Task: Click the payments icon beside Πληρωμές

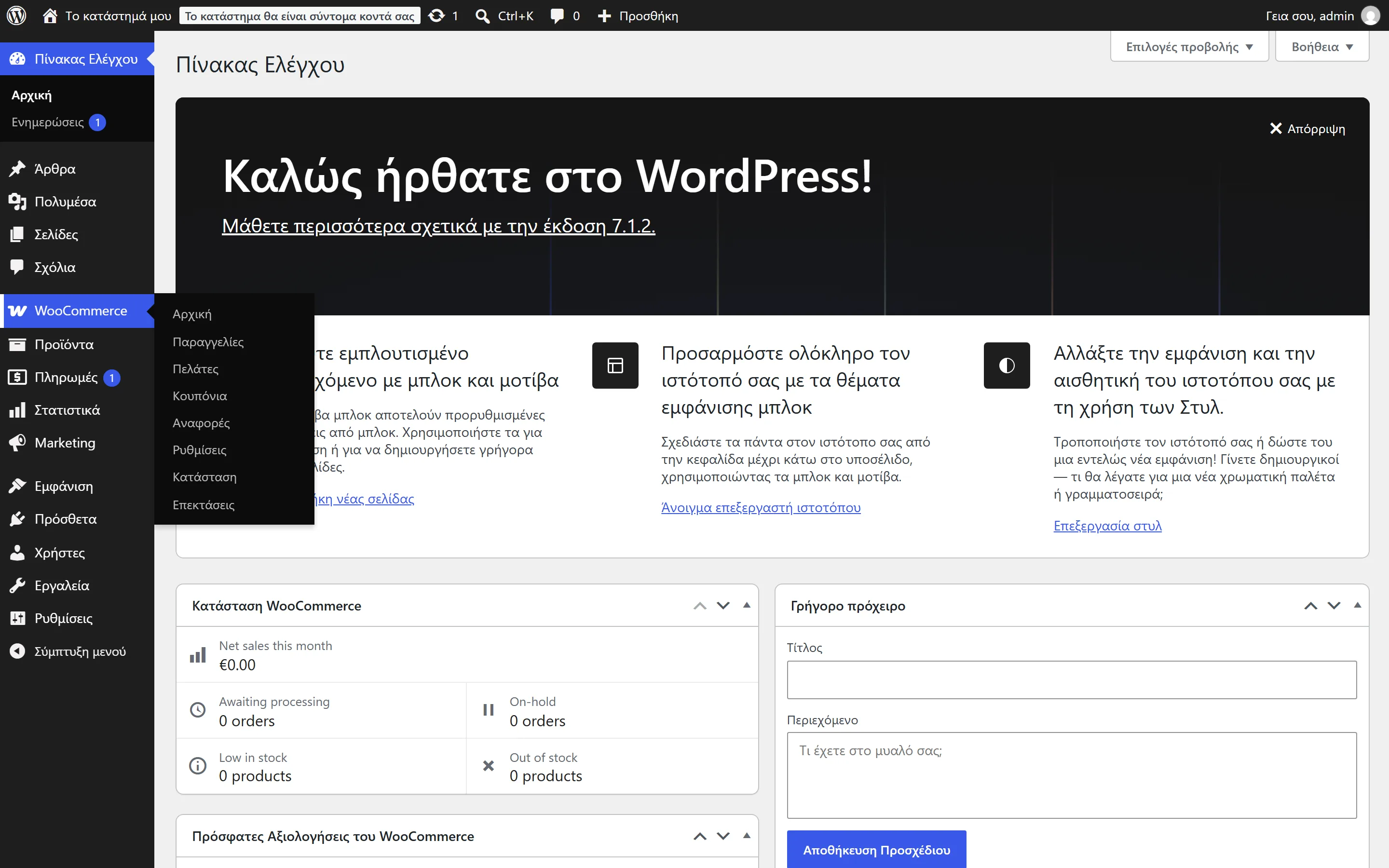Action: tap(18, 377)
